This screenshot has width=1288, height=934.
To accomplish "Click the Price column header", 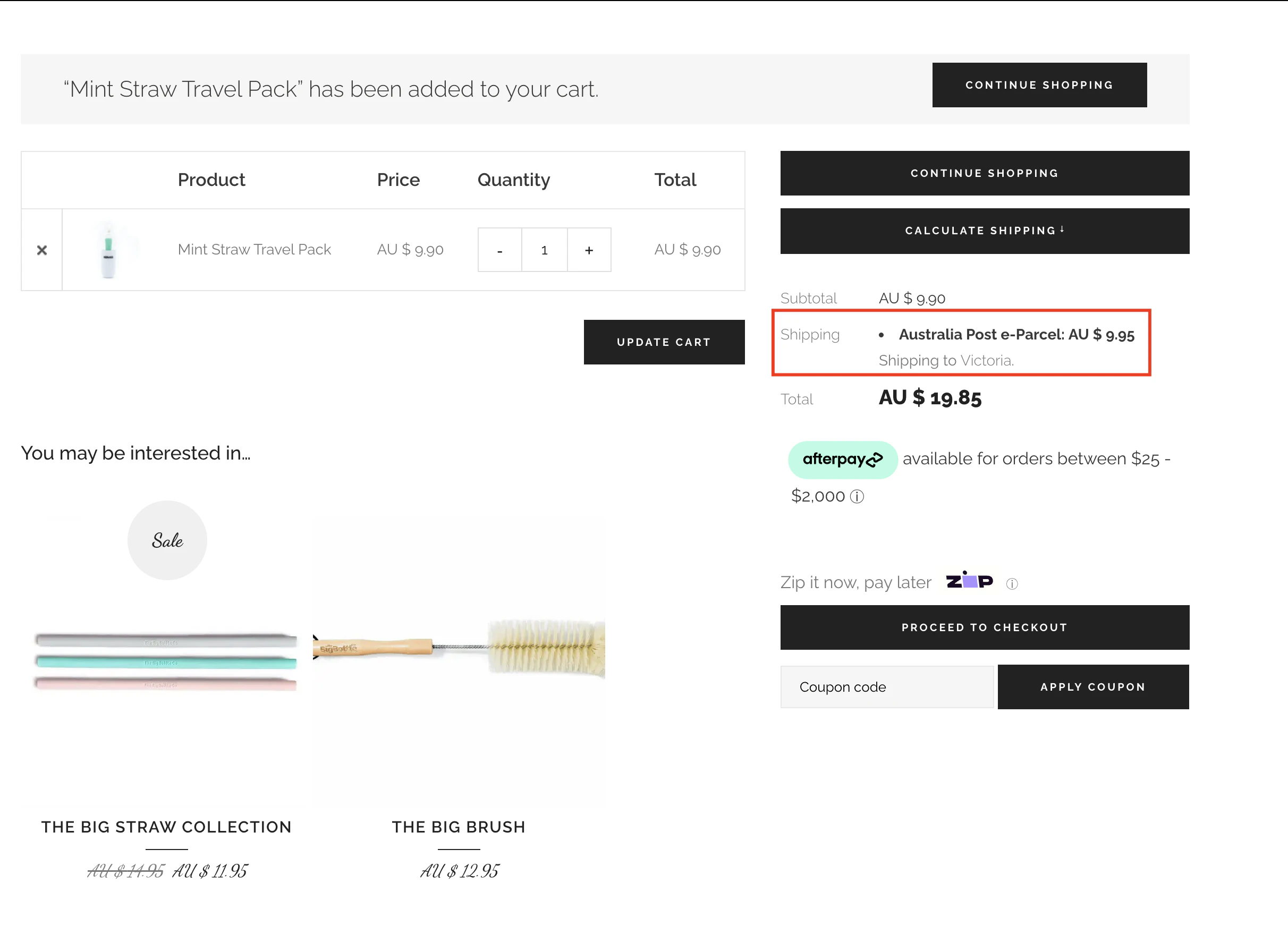I will [398, 180].
